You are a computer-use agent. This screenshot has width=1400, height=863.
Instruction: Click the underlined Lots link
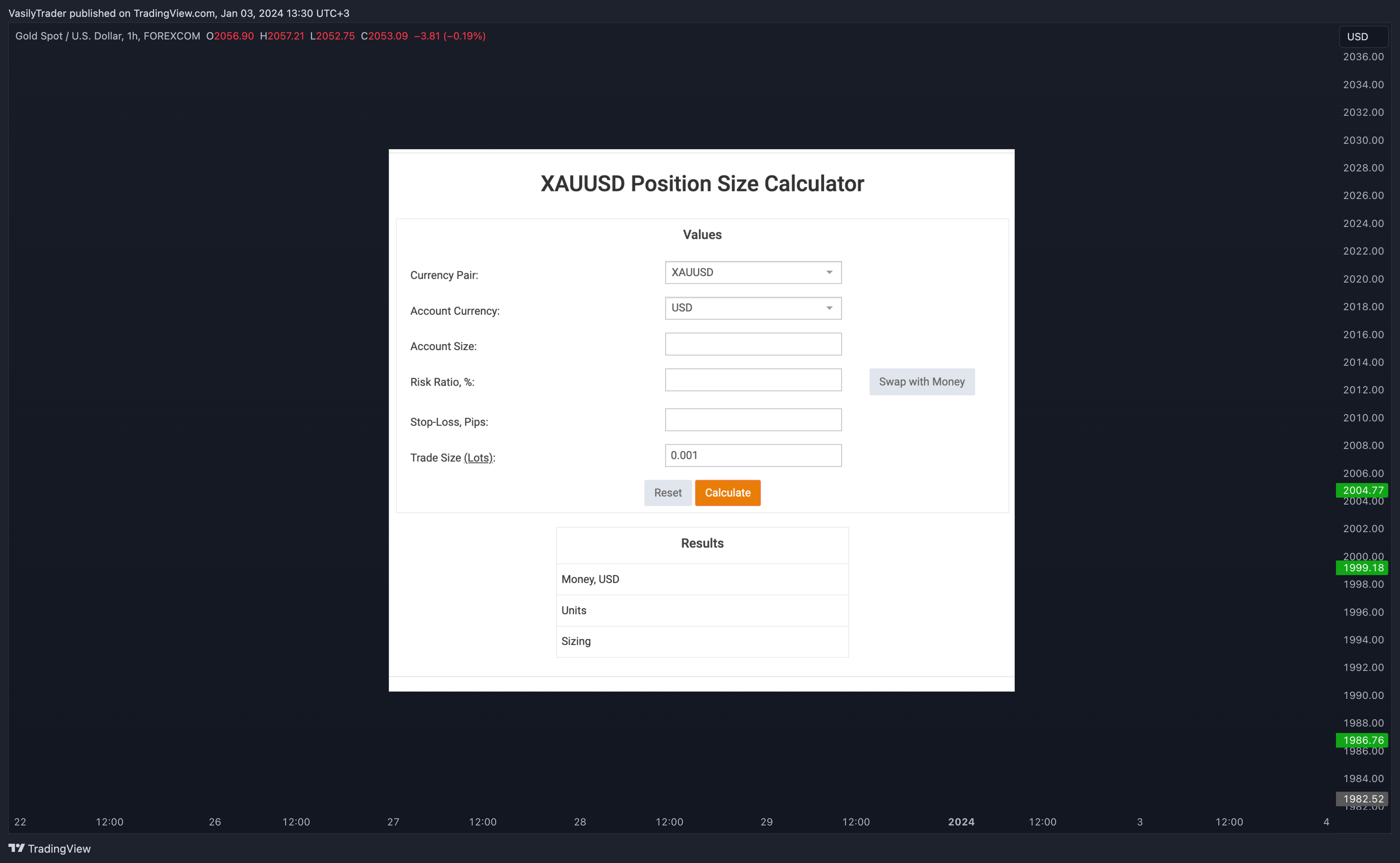point(478,458)
